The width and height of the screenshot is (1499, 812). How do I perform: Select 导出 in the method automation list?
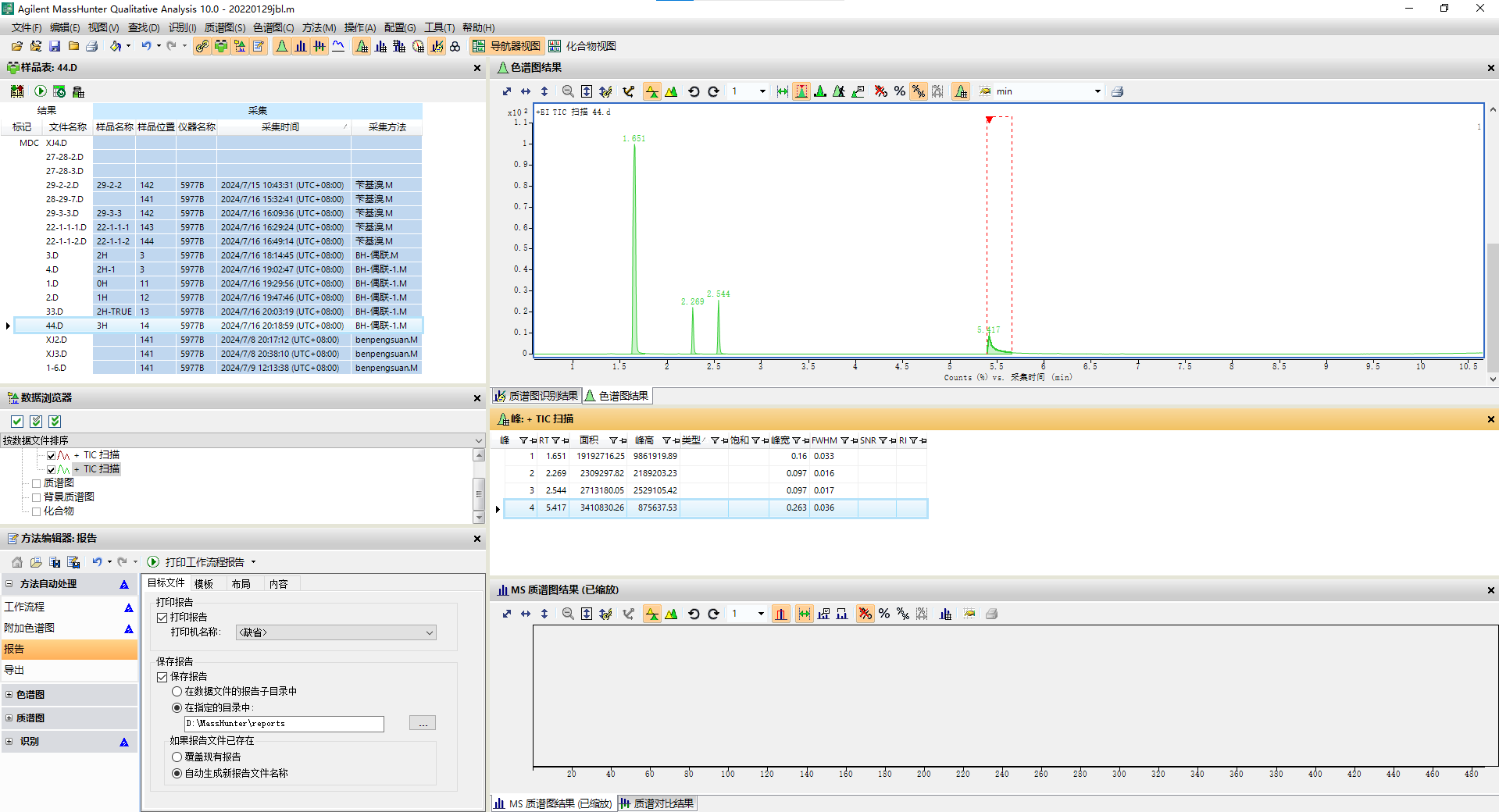14,670
